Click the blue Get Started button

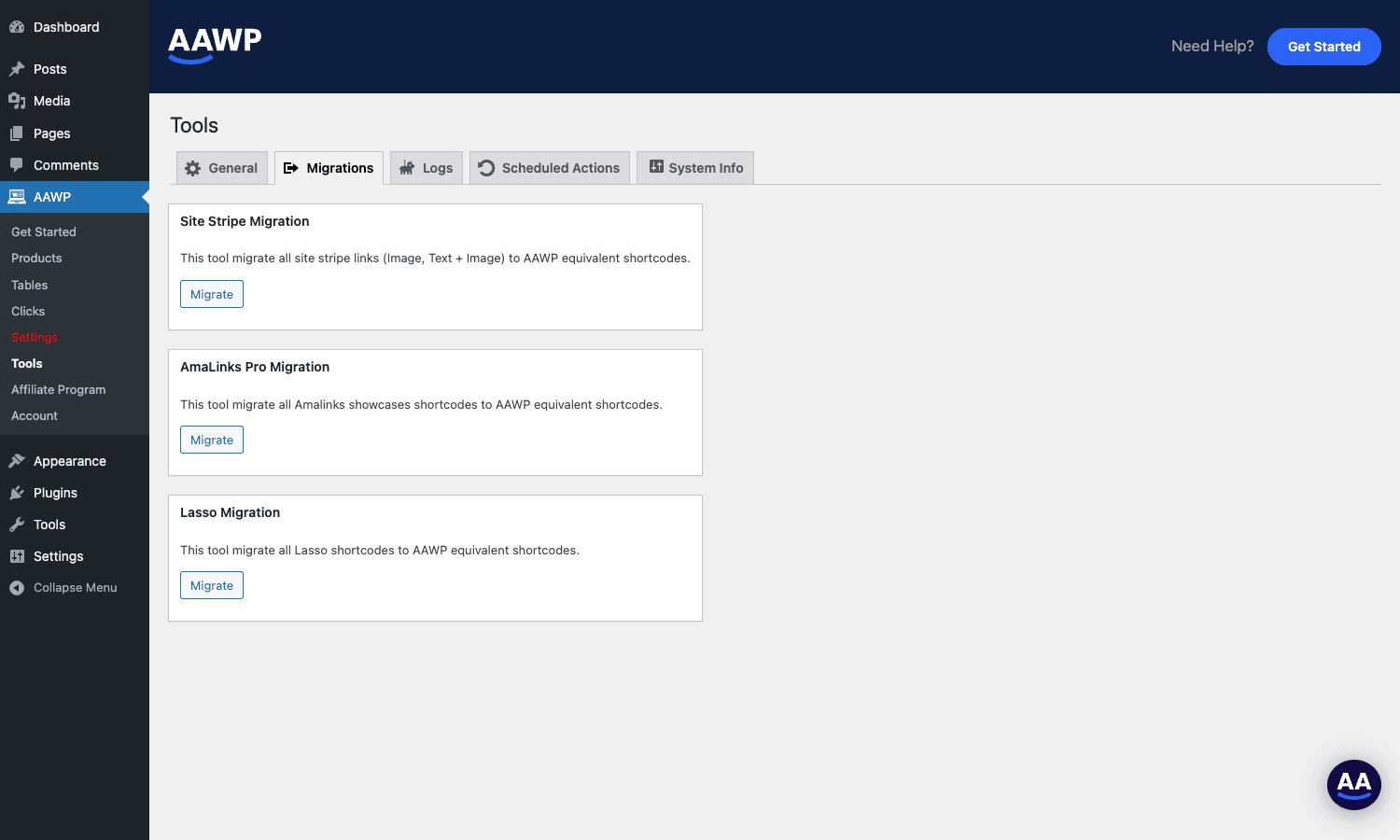point(1324,47)
